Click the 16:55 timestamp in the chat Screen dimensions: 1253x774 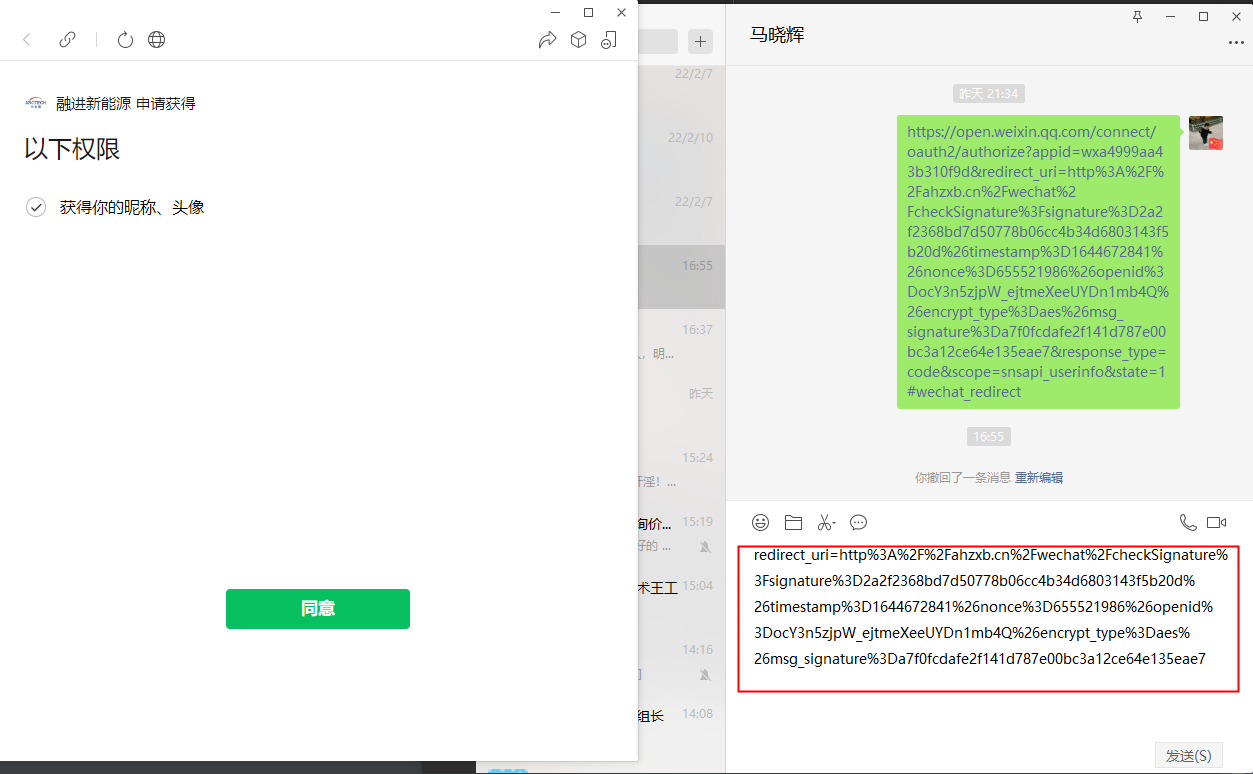988,437
